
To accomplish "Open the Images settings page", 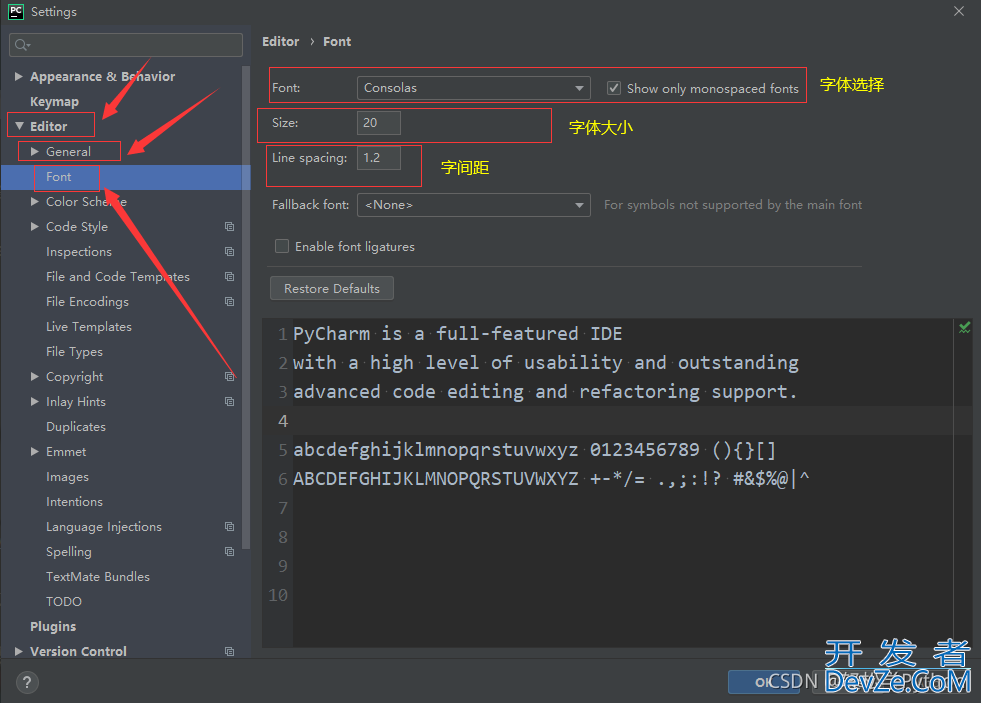I will tap(68, 477).
